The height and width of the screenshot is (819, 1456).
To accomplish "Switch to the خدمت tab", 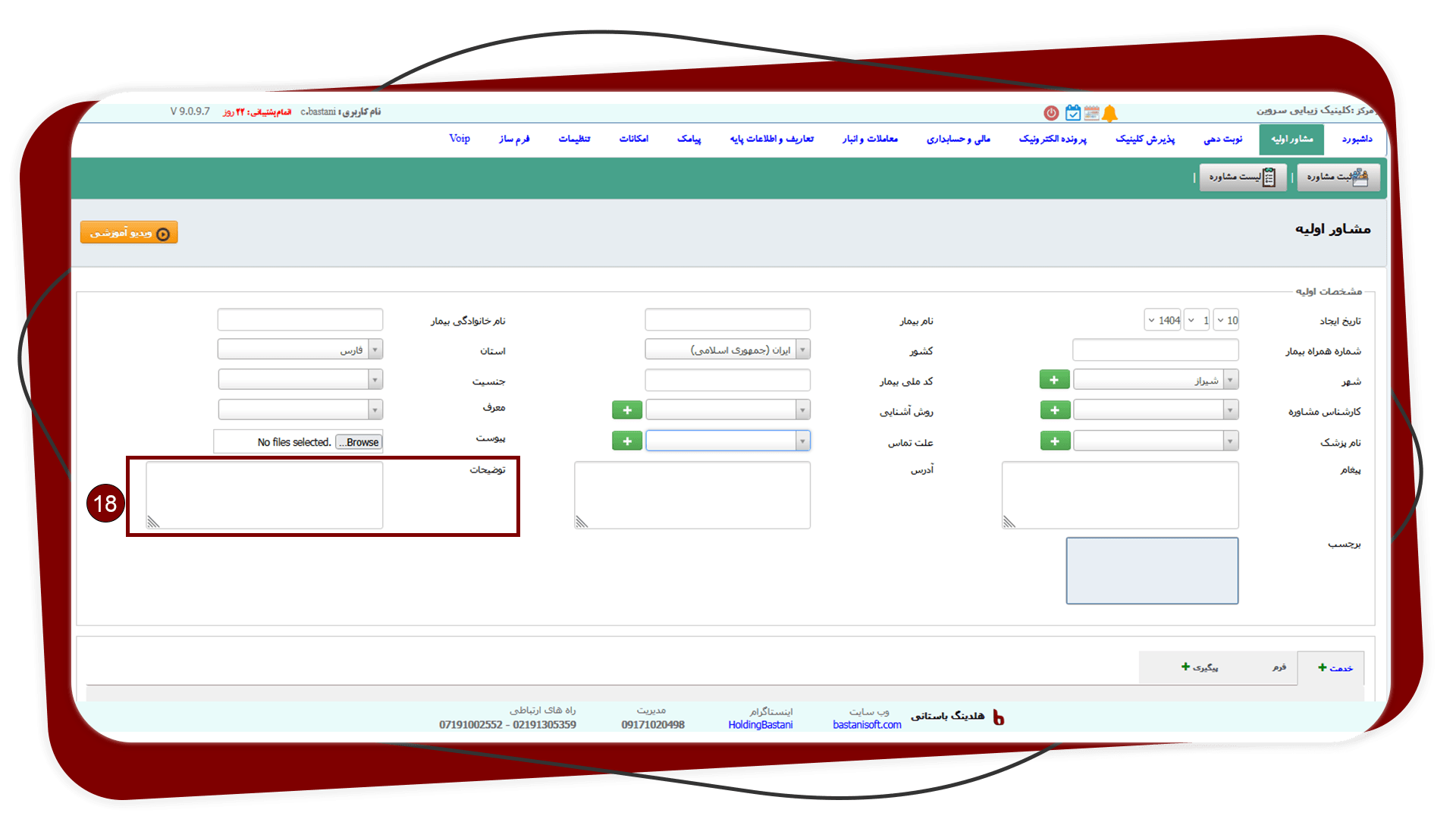I will [x=1331, y=668].
